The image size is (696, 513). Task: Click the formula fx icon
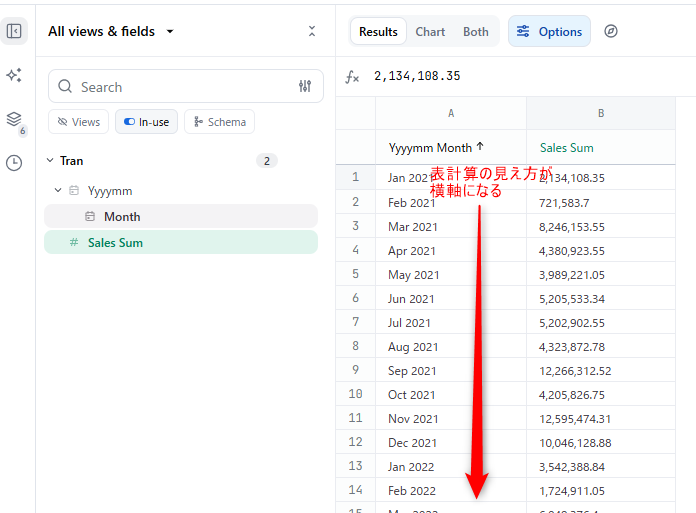point(352,76)
